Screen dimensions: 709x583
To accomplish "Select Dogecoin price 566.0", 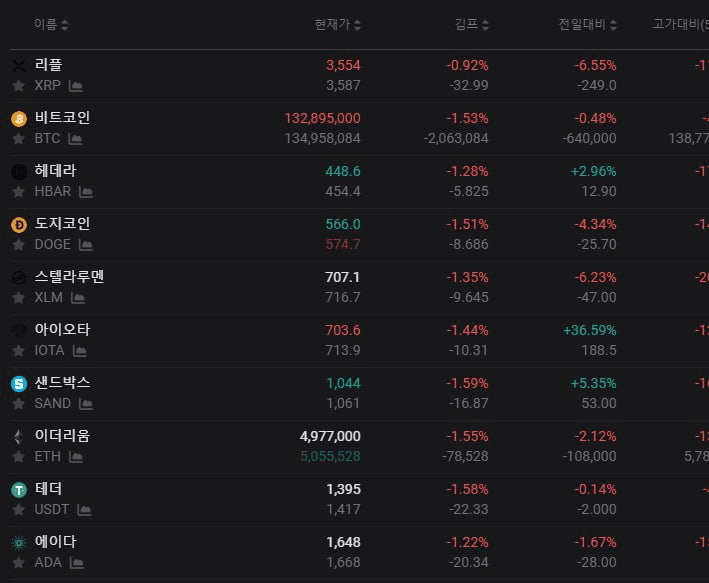I will [x=343, y=224].
